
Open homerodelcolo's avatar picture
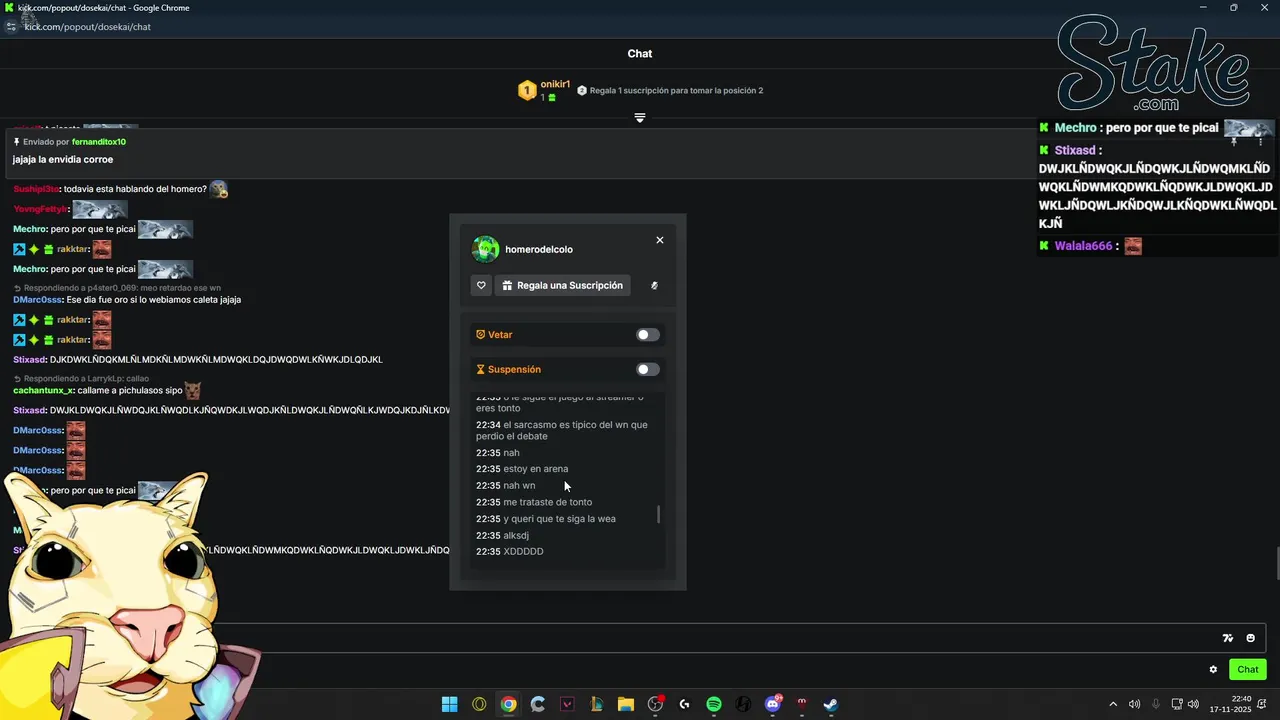point(485,249)
